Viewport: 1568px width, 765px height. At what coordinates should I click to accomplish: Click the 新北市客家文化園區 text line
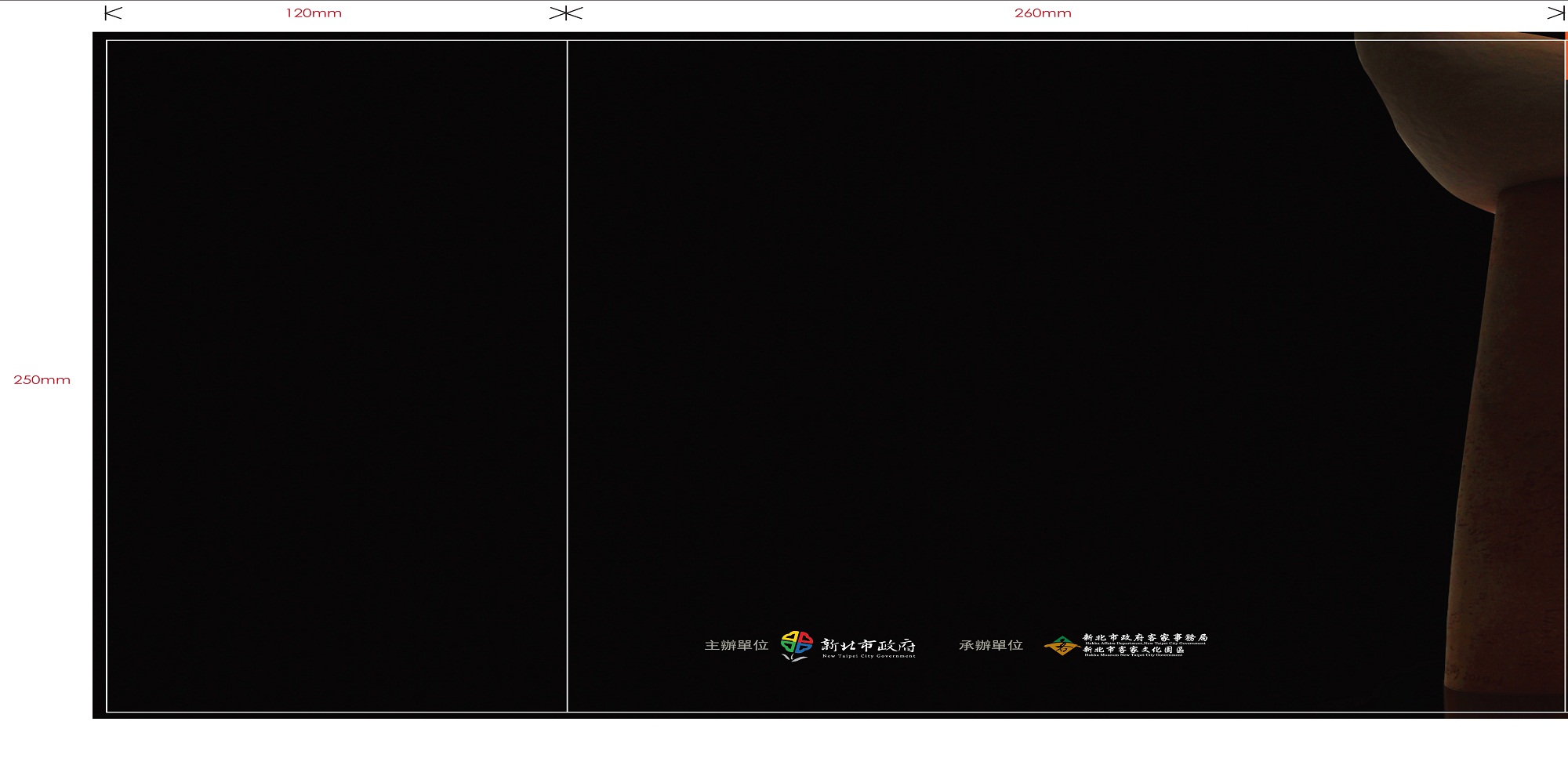[x=1134, y=649]
